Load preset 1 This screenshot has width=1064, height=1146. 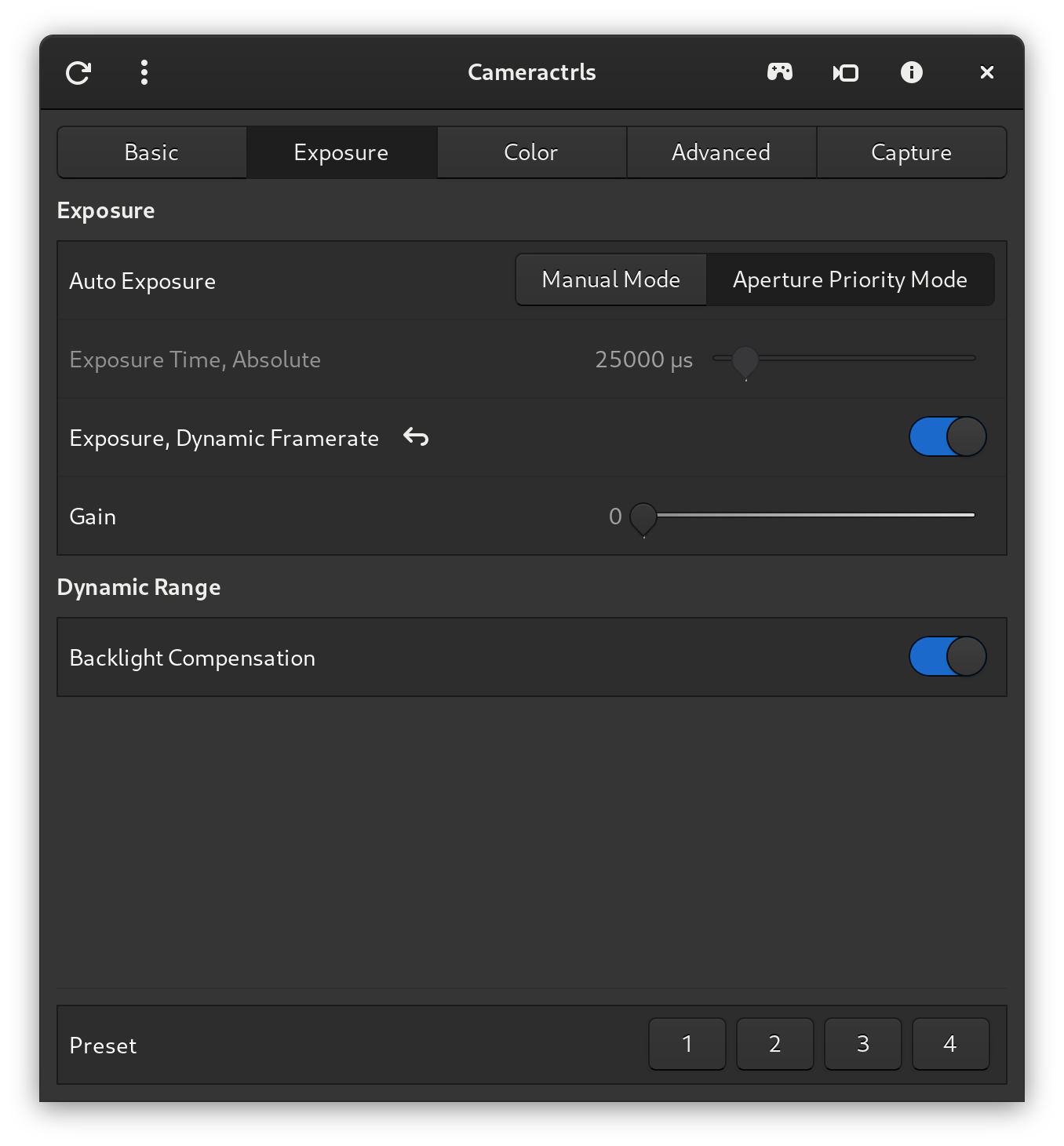687,1044
